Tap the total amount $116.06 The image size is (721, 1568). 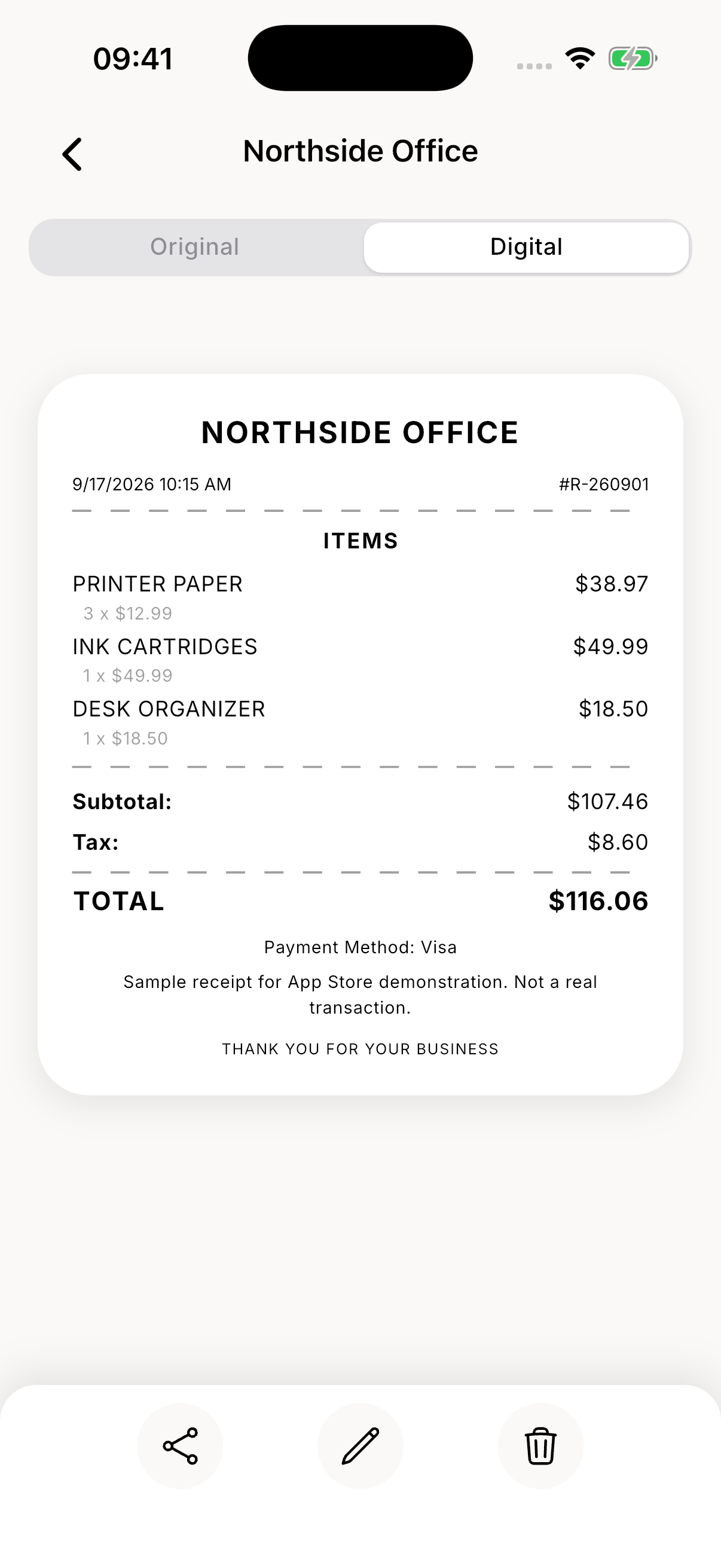point(598,901)
